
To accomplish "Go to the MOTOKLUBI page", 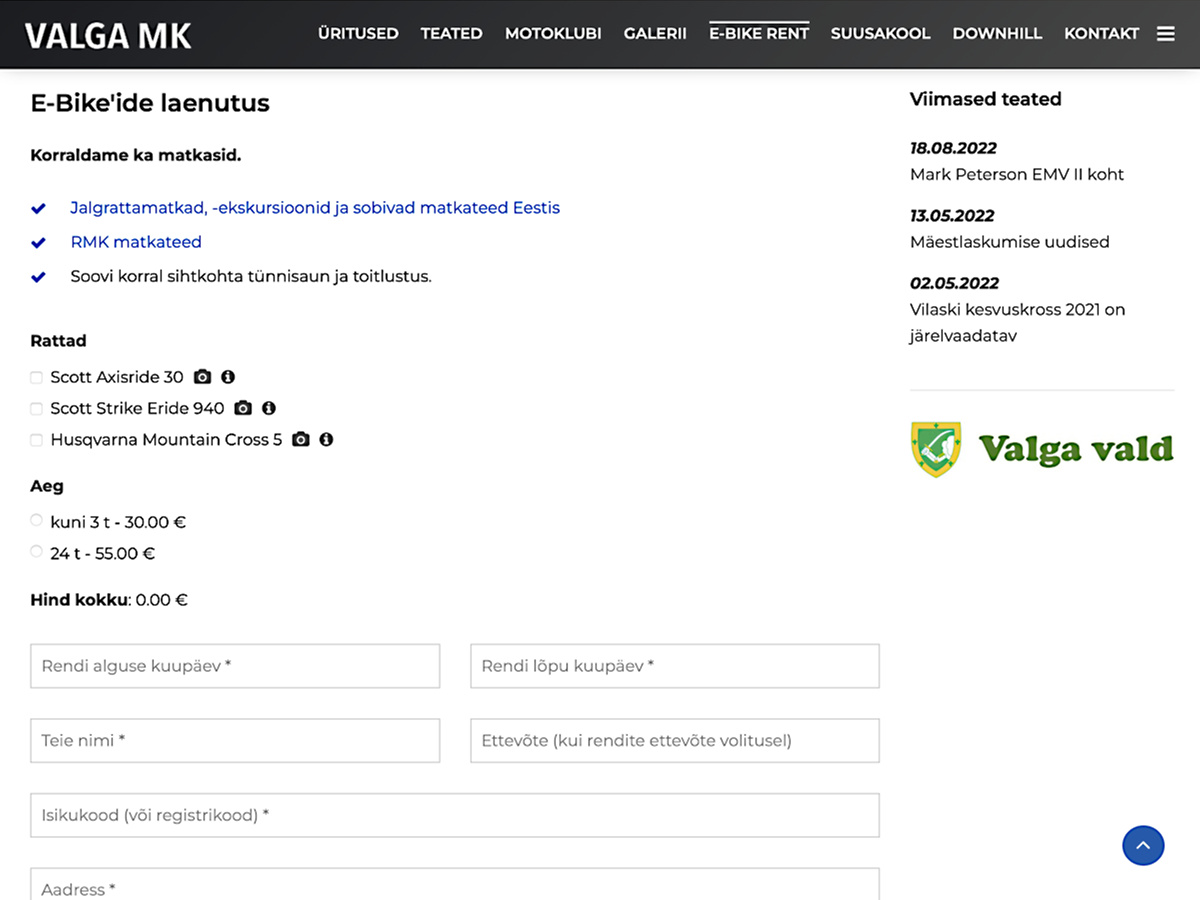I will pyautogui.click(x=553, y=34).
